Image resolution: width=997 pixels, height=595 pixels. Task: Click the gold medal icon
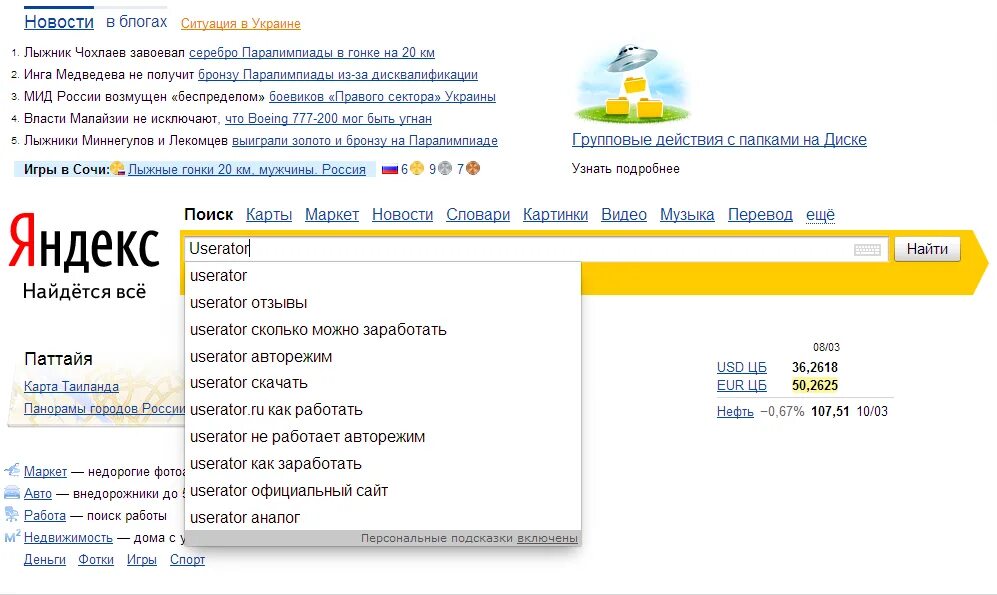pos(416,168)
